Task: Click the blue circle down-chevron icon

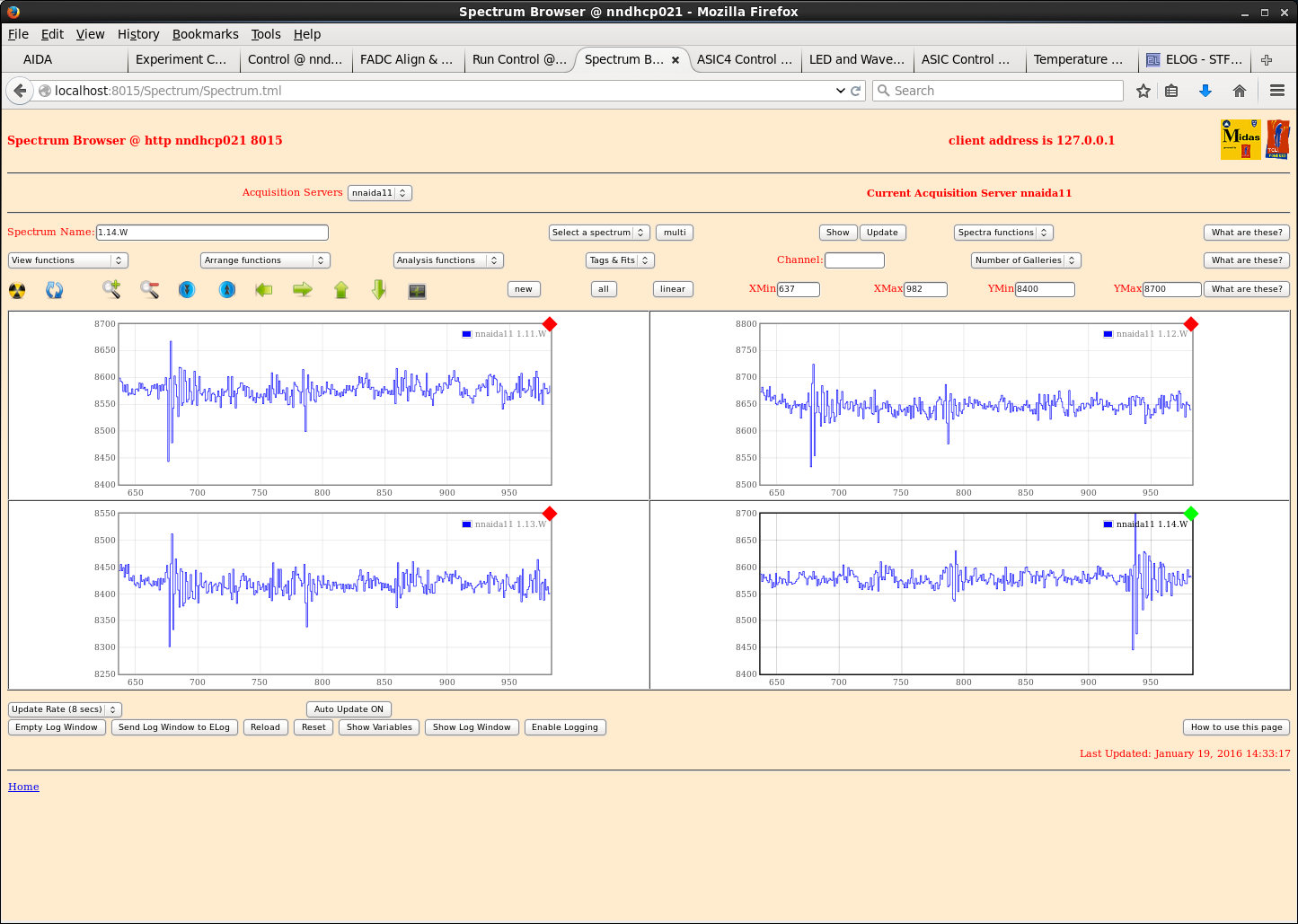Action: pyautogui.click(x=187, y=289)
